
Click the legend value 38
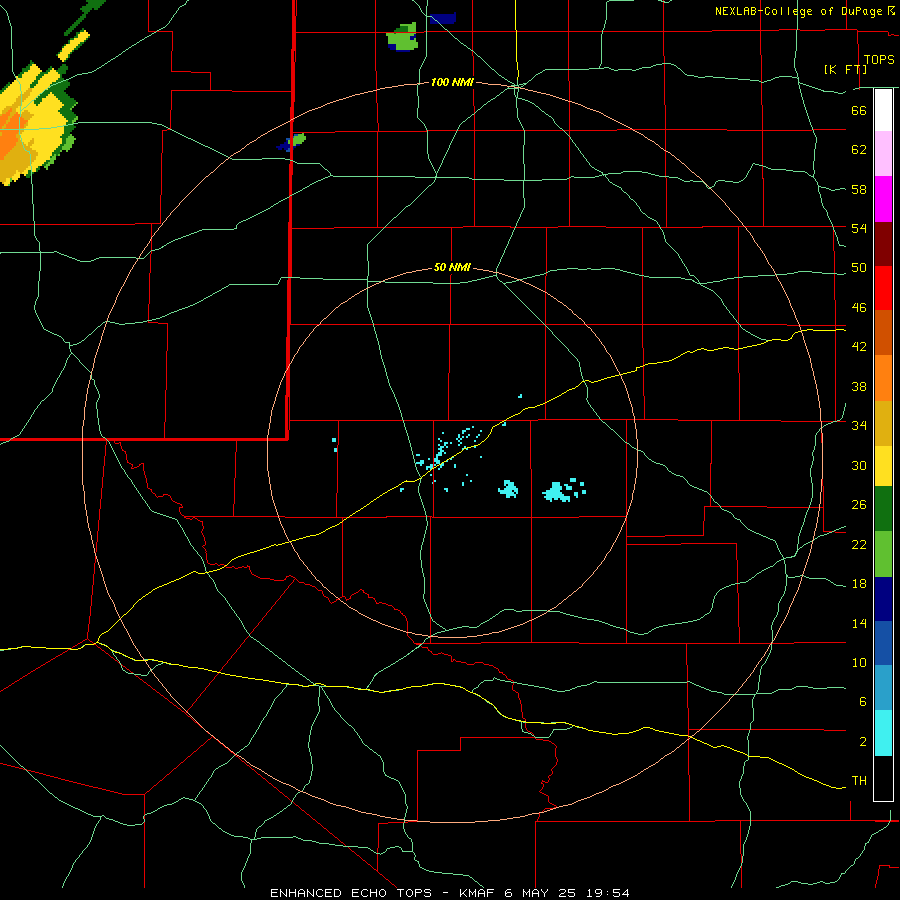point(859,386)
